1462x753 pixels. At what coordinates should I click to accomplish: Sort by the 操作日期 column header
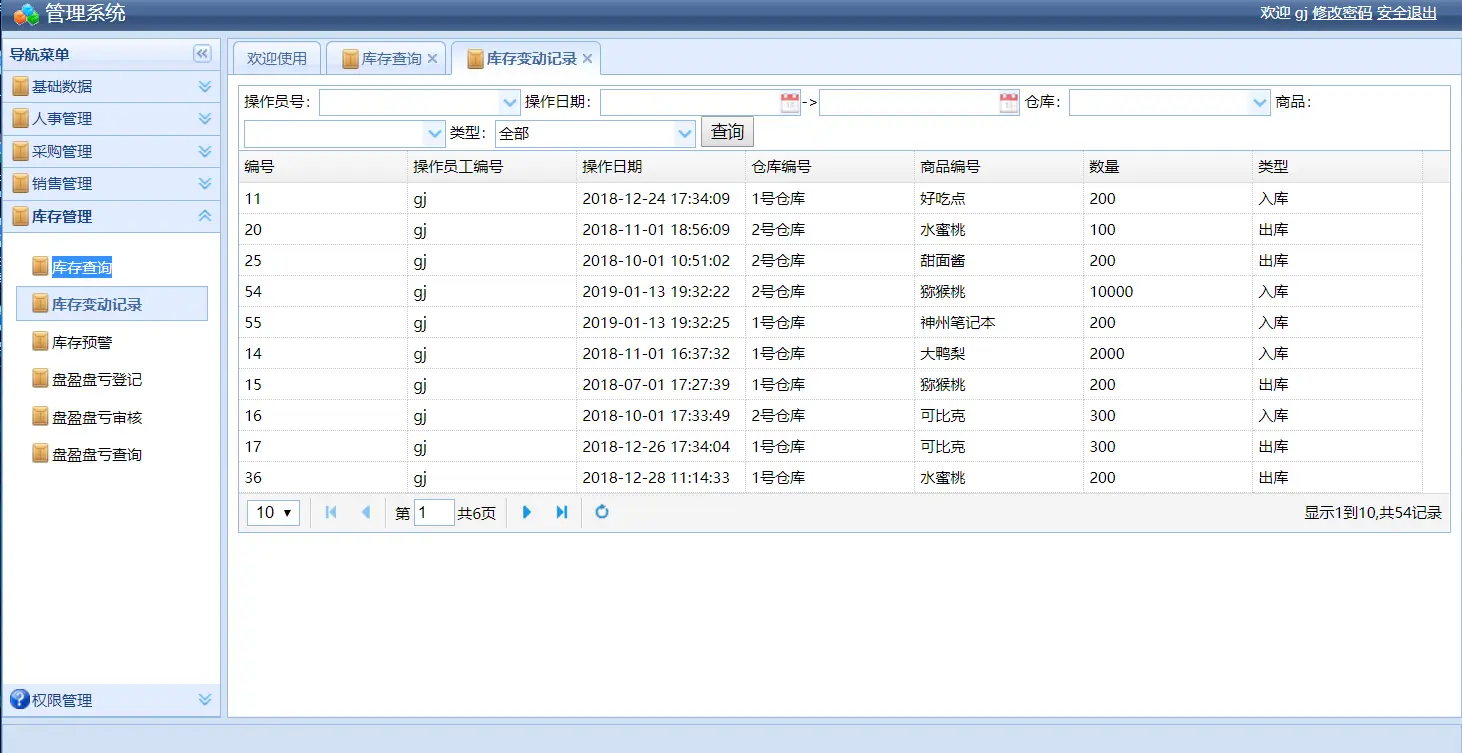(x=661, y=167)
